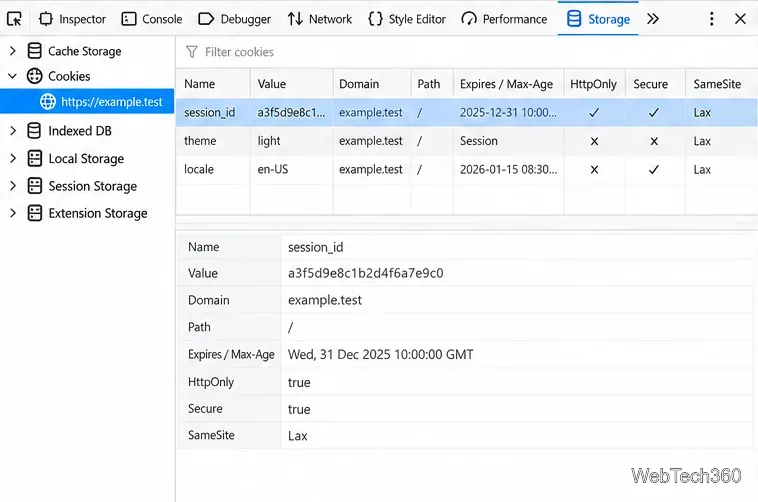Click the HttpOnly checkmark for session_id
This screenshot has height=502, width=758.
(594, 112)
